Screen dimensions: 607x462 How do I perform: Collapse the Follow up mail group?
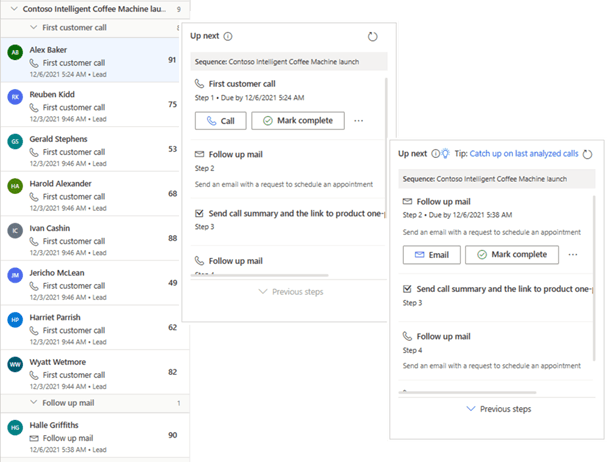click(34, 402)
